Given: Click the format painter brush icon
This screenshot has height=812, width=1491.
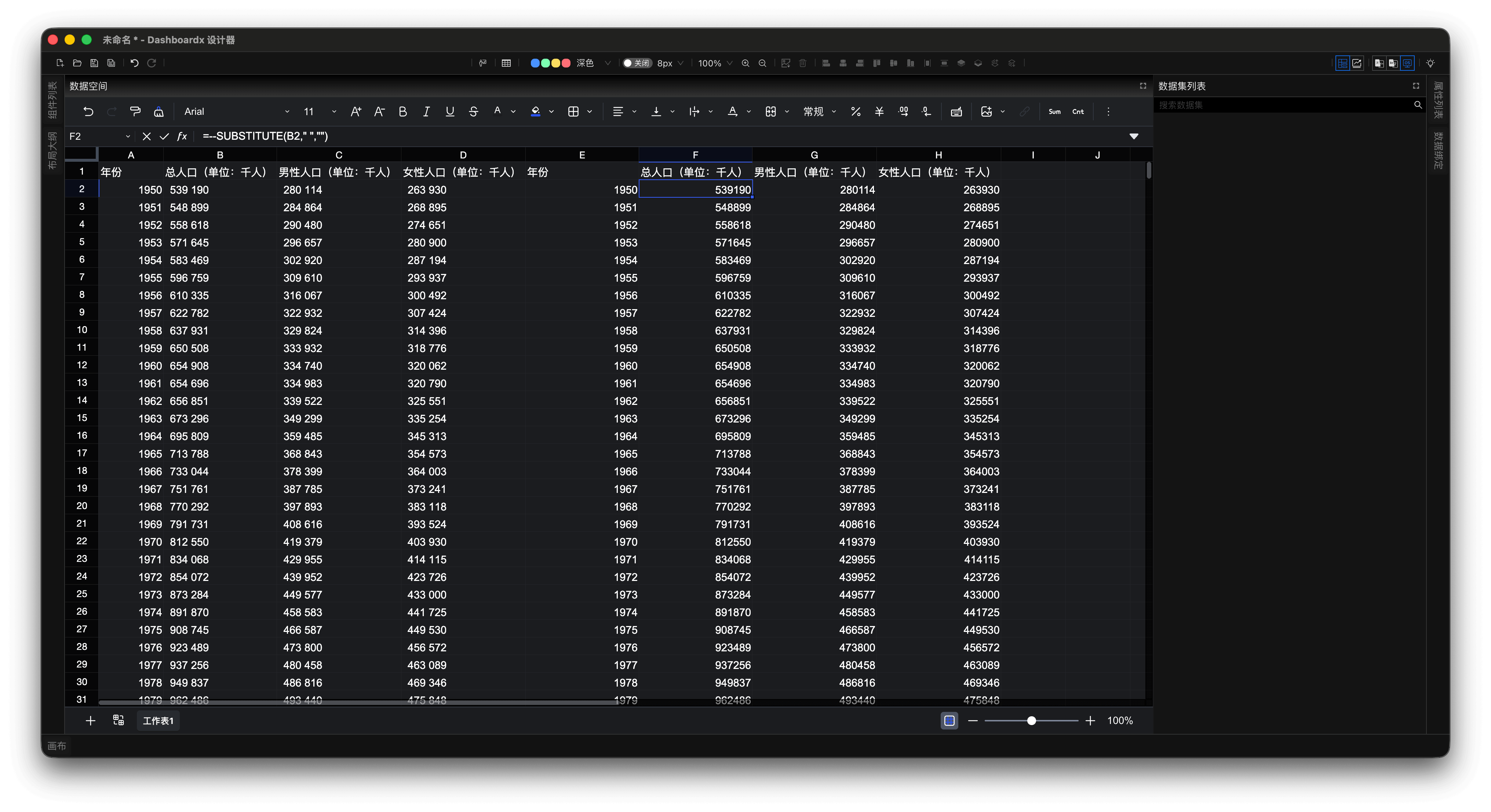Looking at the screenshot, I should pyautogui.click(x=135, y=112).
